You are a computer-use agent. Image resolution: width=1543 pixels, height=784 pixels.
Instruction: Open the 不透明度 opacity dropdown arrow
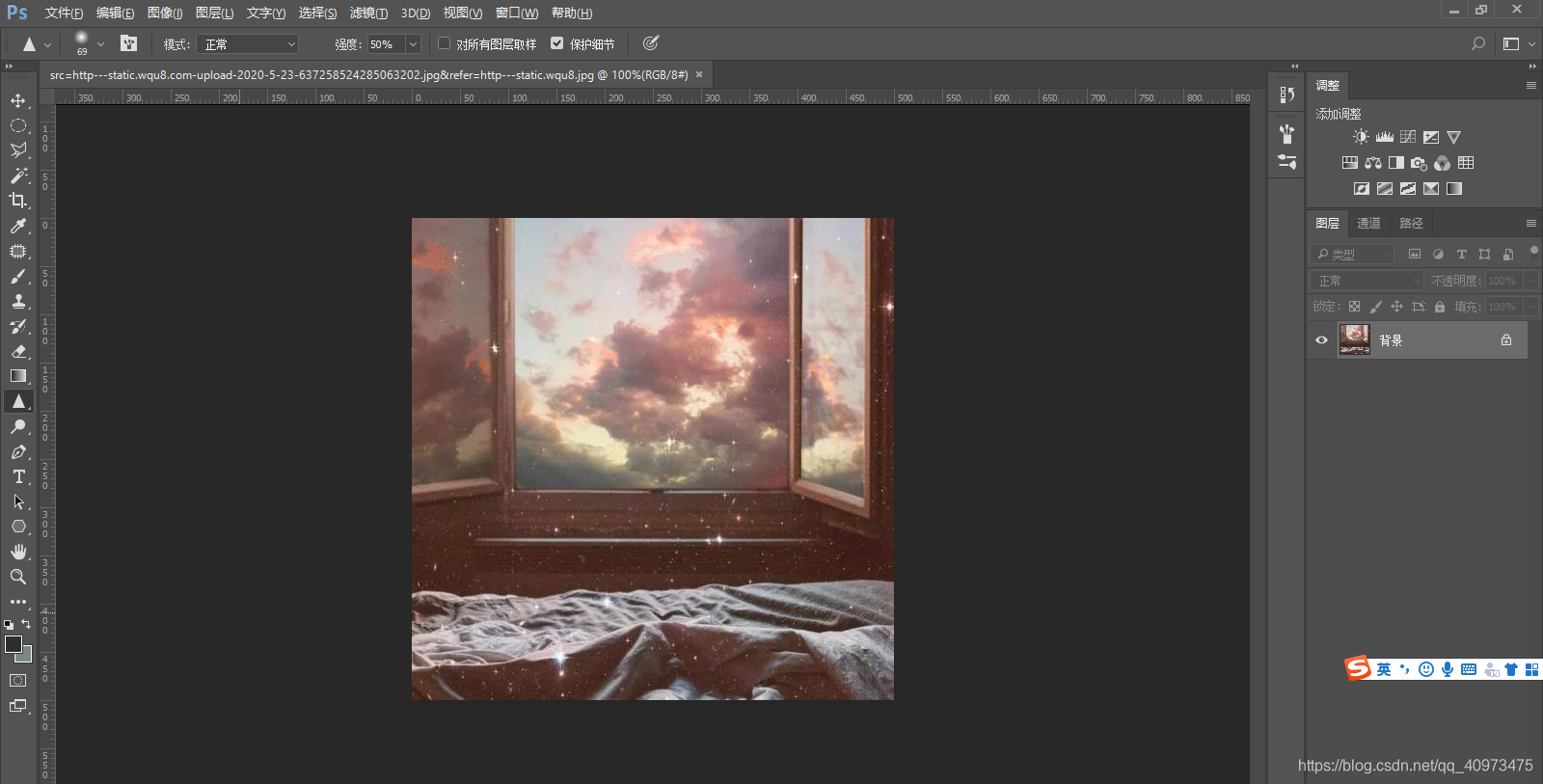coord(1531,281)
